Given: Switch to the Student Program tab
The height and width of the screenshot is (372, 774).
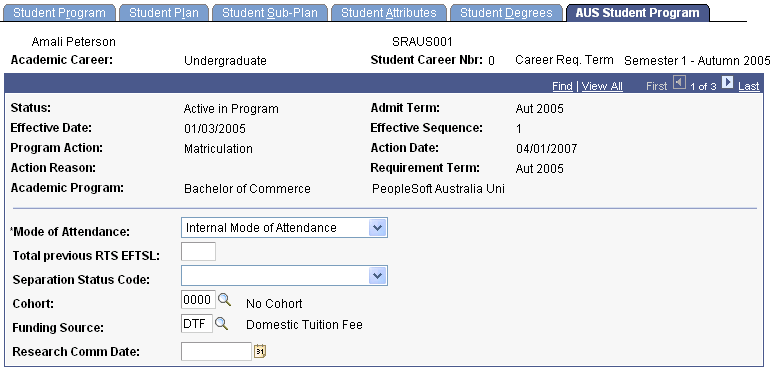Looking at the screenshot, I should pos(59,13).
